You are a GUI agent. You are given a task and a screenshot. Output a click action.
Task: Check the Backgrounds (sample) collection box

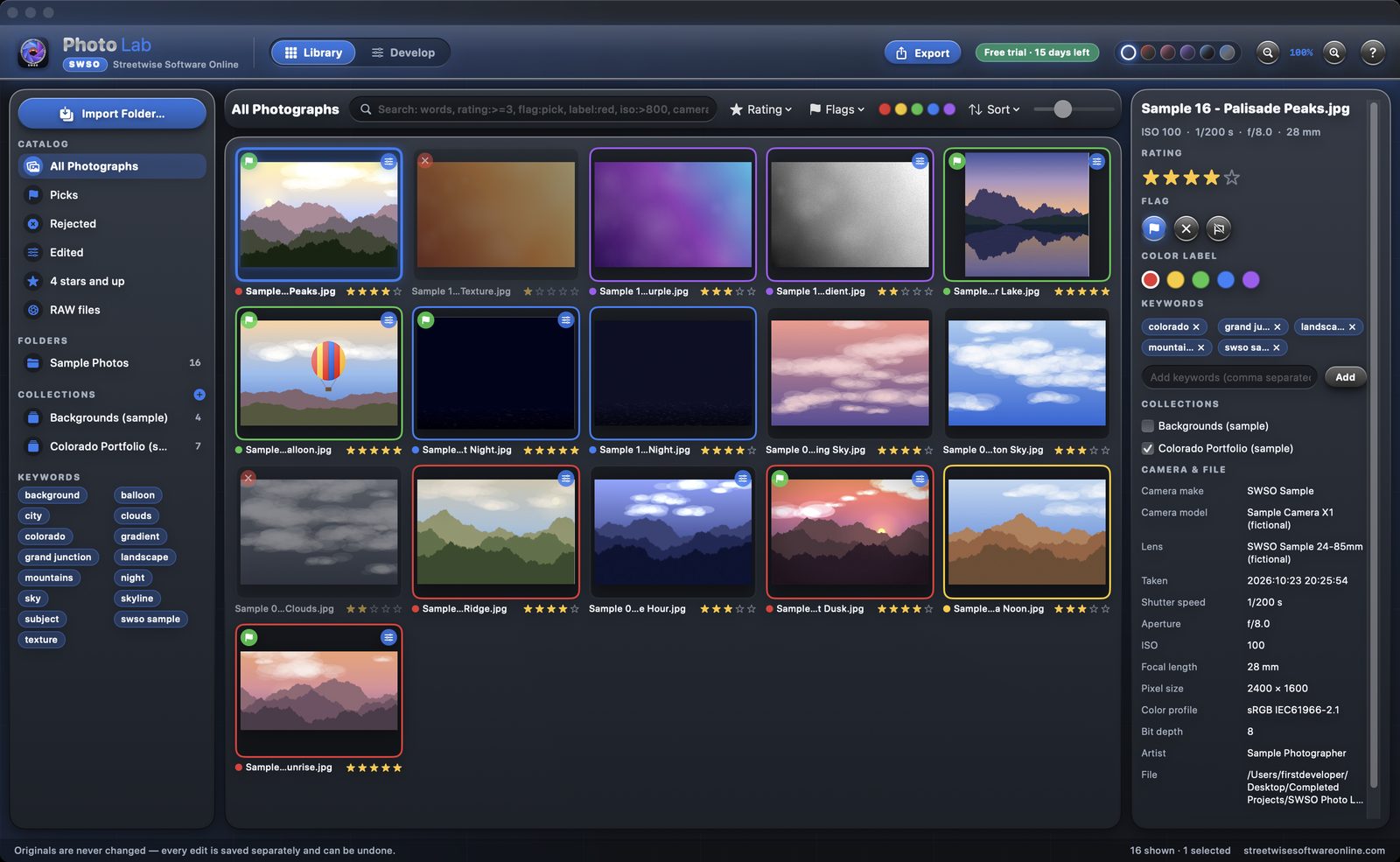(x=1147, y=426)
